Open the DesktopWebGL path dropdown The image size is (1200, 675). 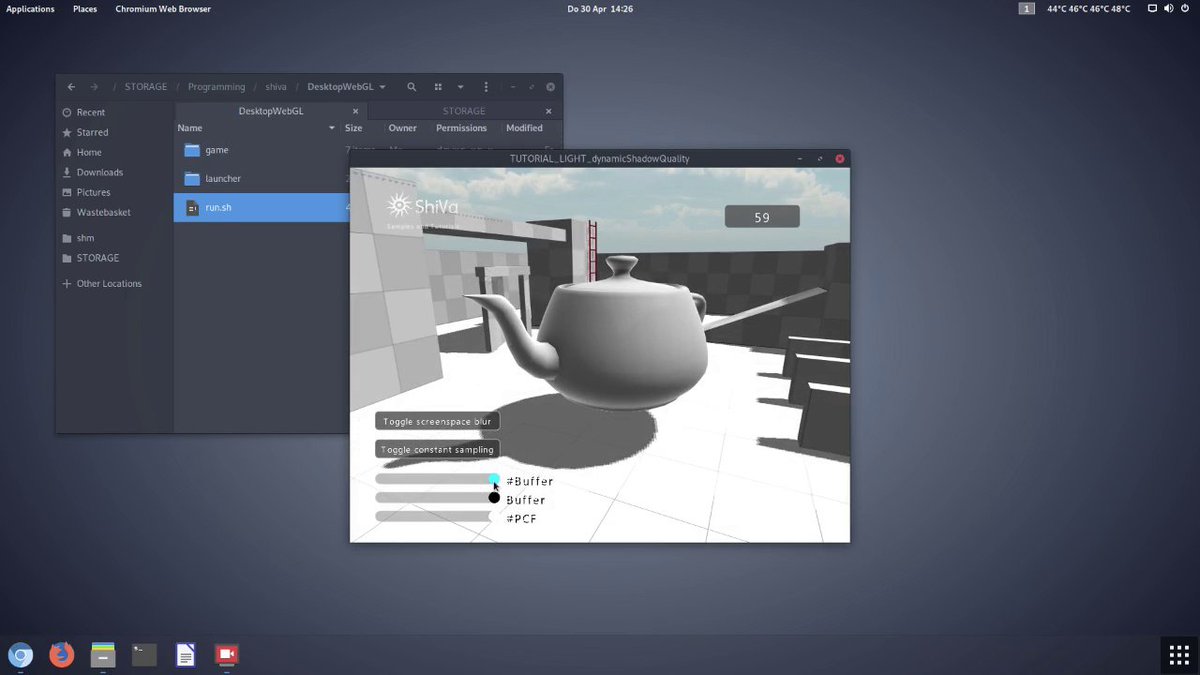pyautogui.click(x=345, y=87)
